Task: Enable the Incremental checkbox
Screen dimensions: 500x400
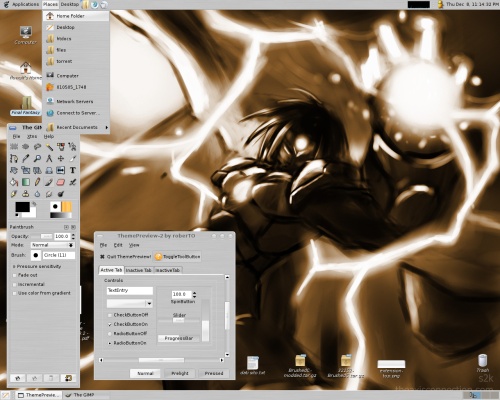Action: coord(14,284)
